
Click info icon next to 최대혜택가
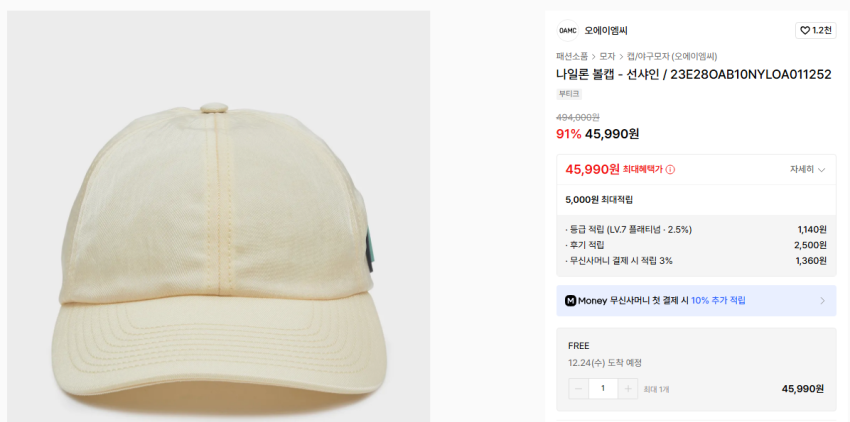(670, 170)
